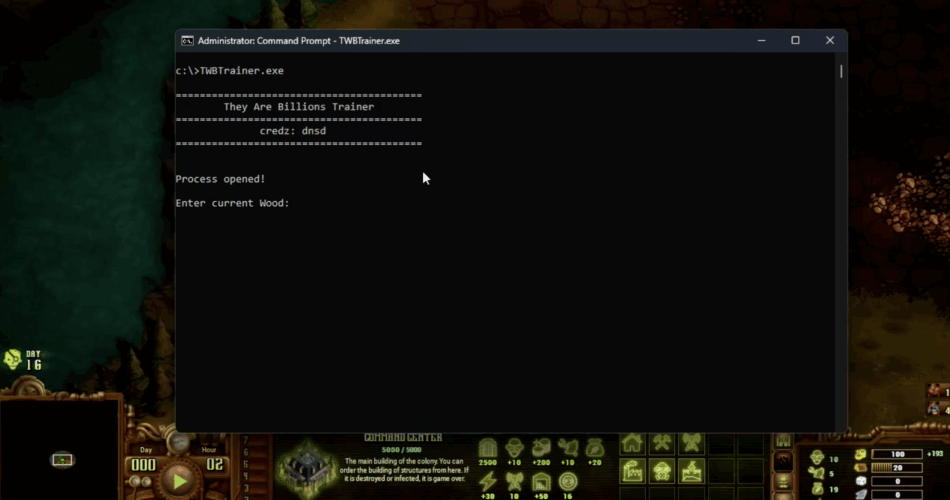Select the houses build category icon
950x500 pixels.
click(x=632, y=444)
